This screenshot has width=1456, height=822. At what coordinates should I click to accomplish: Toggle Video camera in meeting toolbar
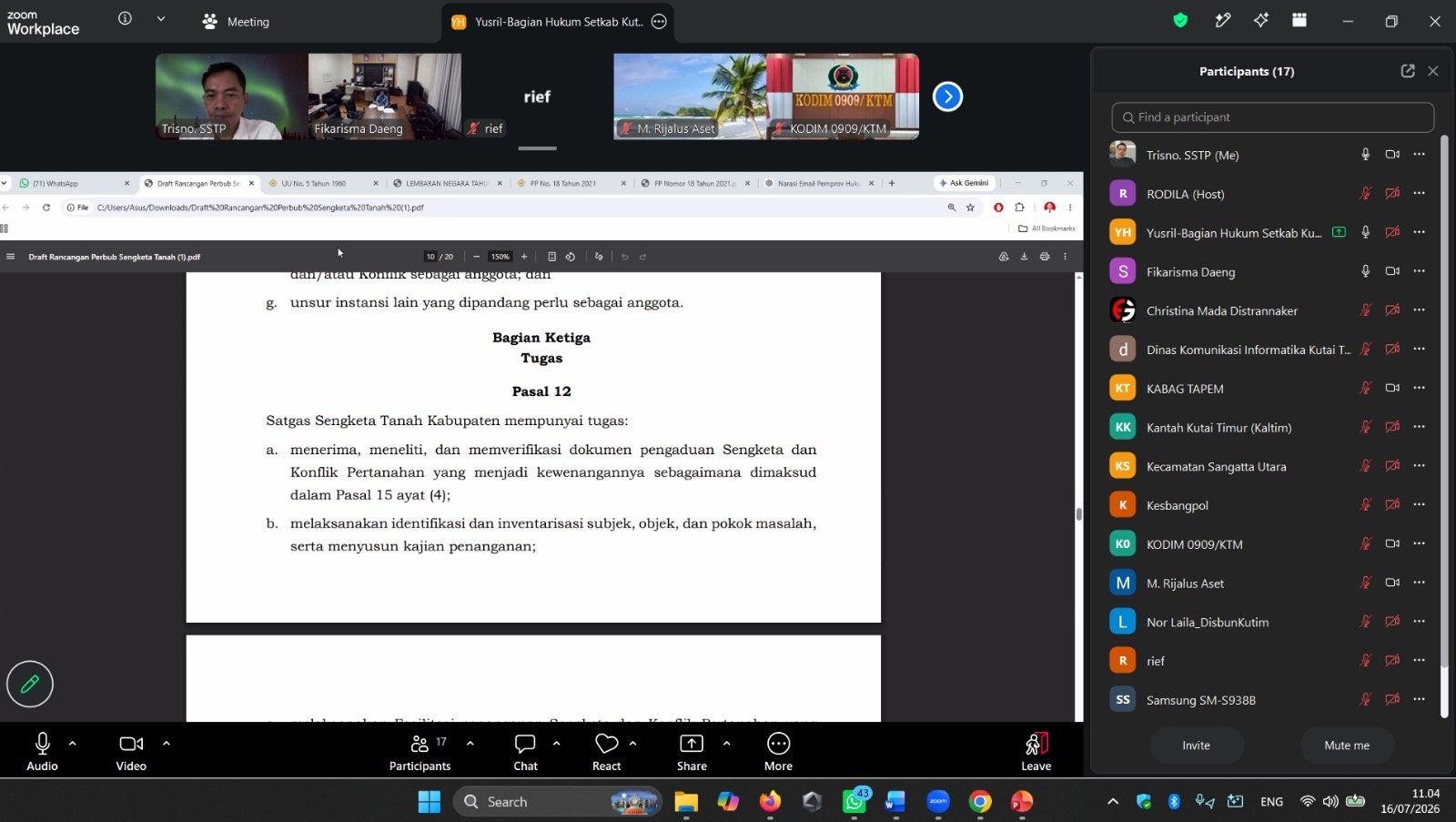131,751
